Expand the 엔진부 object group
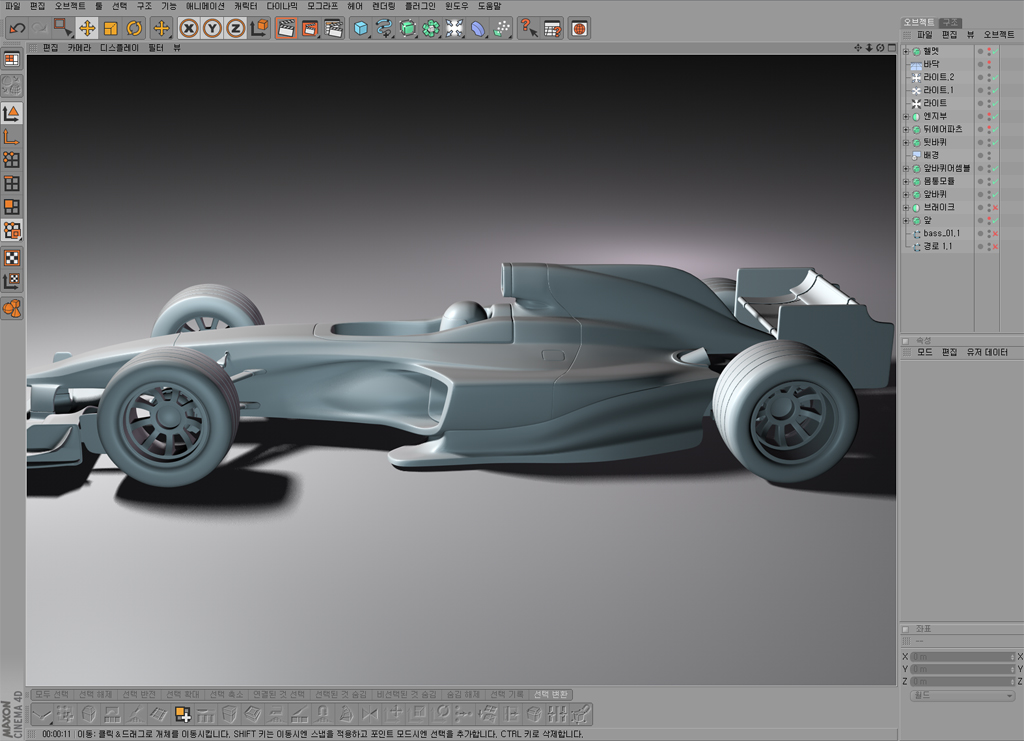The height and width of the screenshot is (741, 1024). click(906, 116)
